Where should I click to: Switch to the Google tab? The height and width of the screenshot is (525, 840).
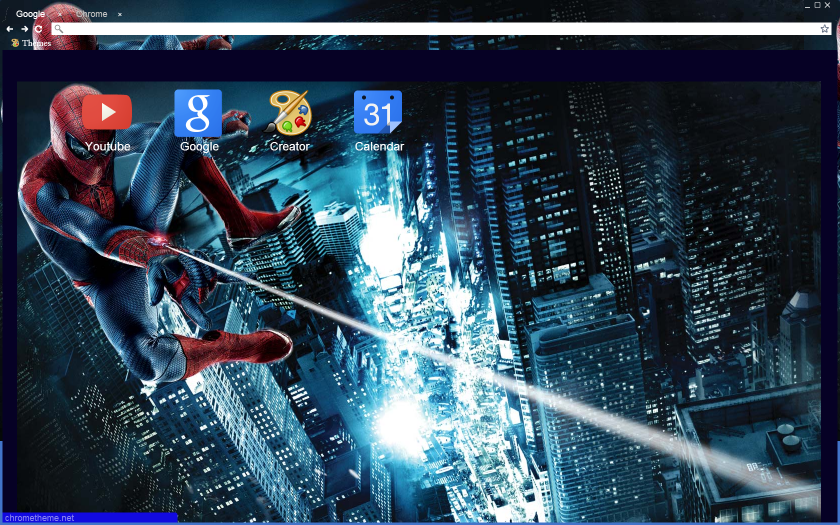(x=31, y=14)
